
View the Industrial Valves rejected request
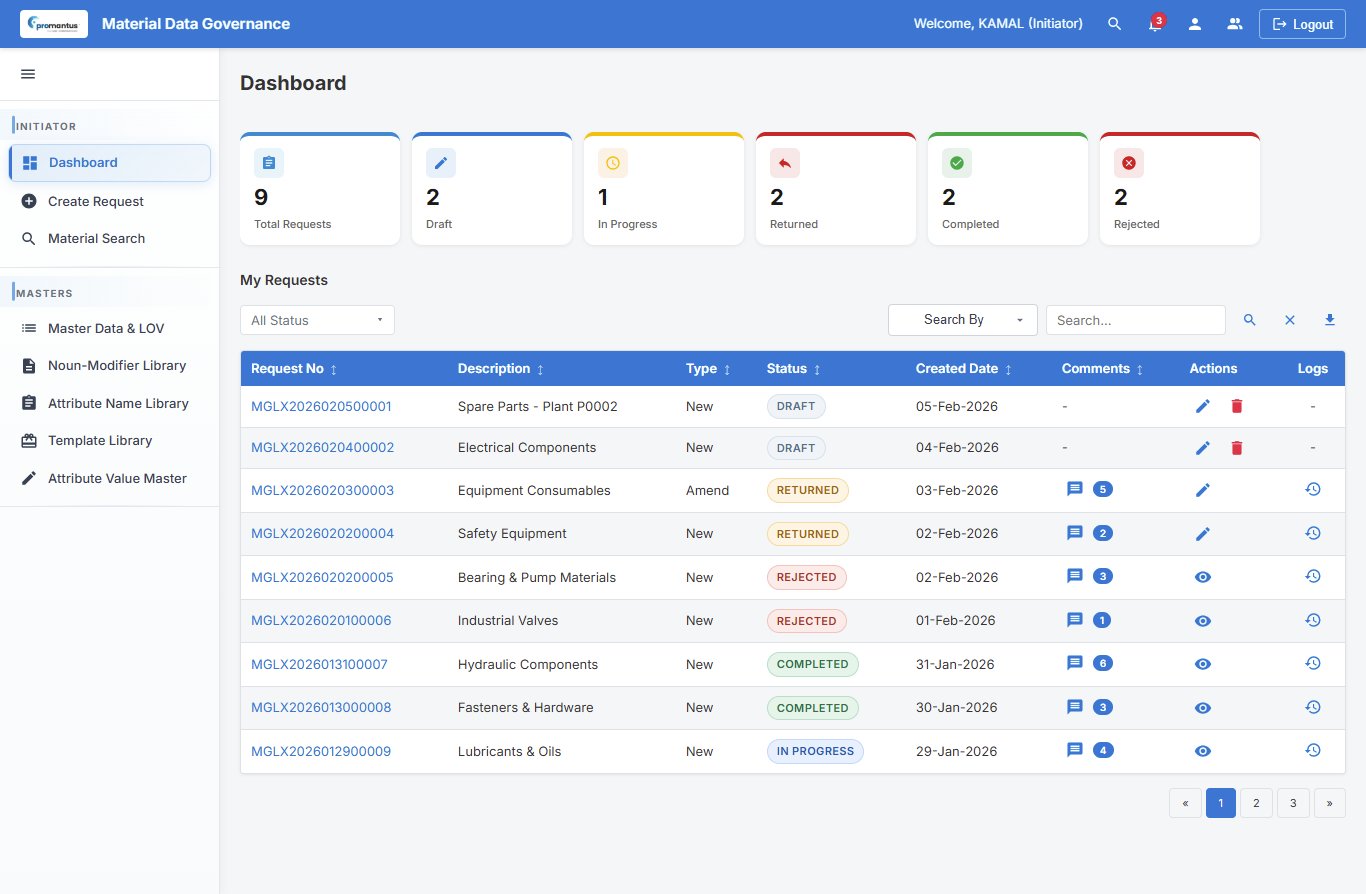click(1202, 620)
